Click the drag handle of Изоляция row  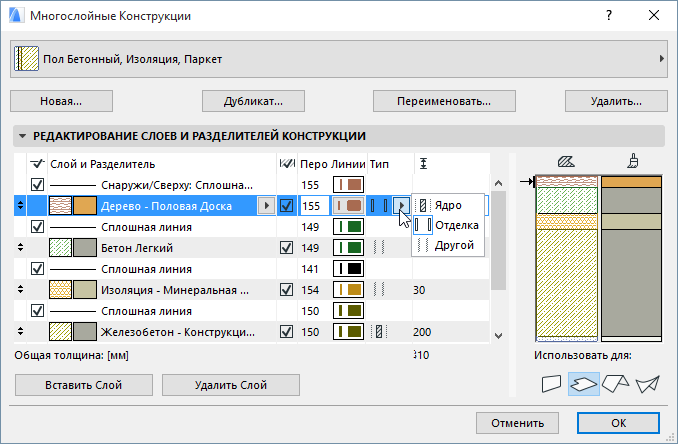tap(20, 289)
